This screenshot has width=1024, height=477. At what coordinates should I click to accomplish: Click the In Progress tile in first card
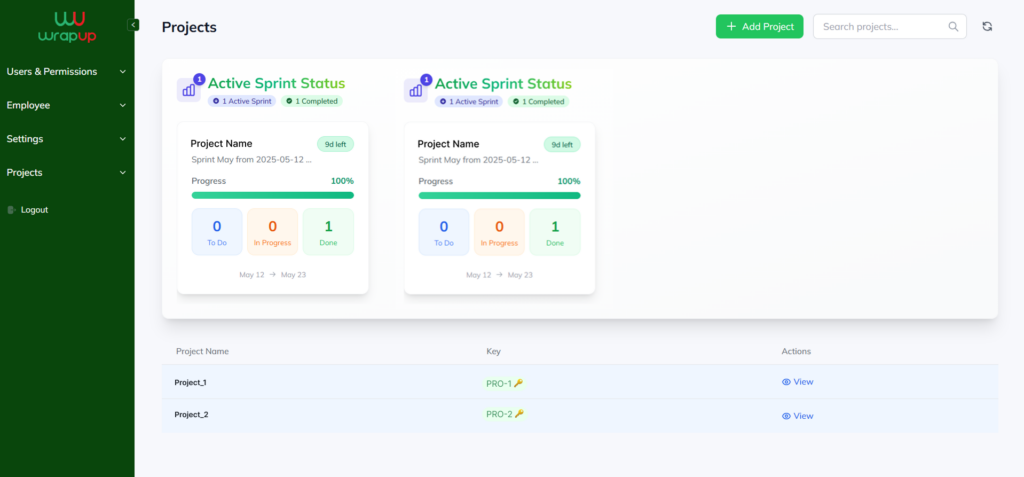pyautogui.click(x=272, y=232)
